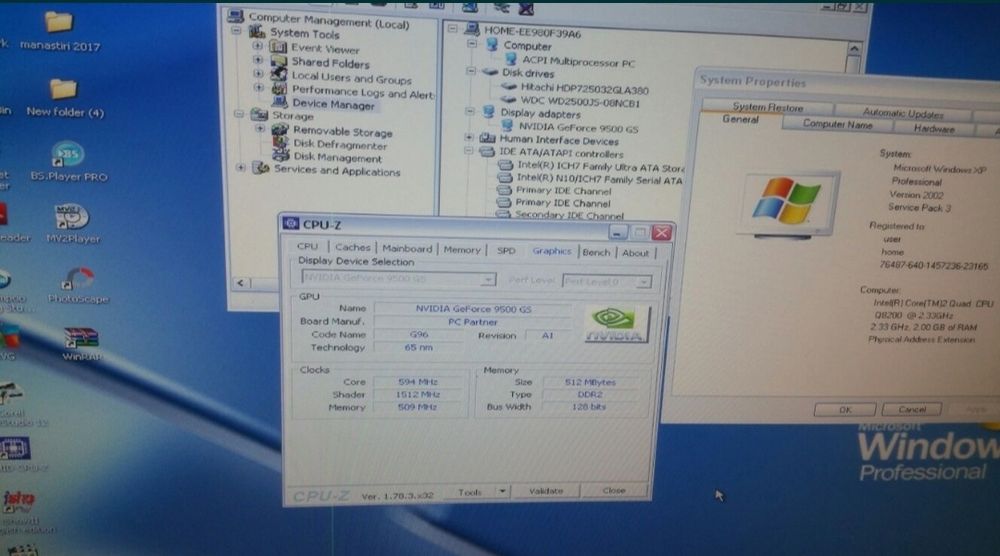Select the Shared Folders tree icon
The image size is (1000, 556).
point(279,61)
